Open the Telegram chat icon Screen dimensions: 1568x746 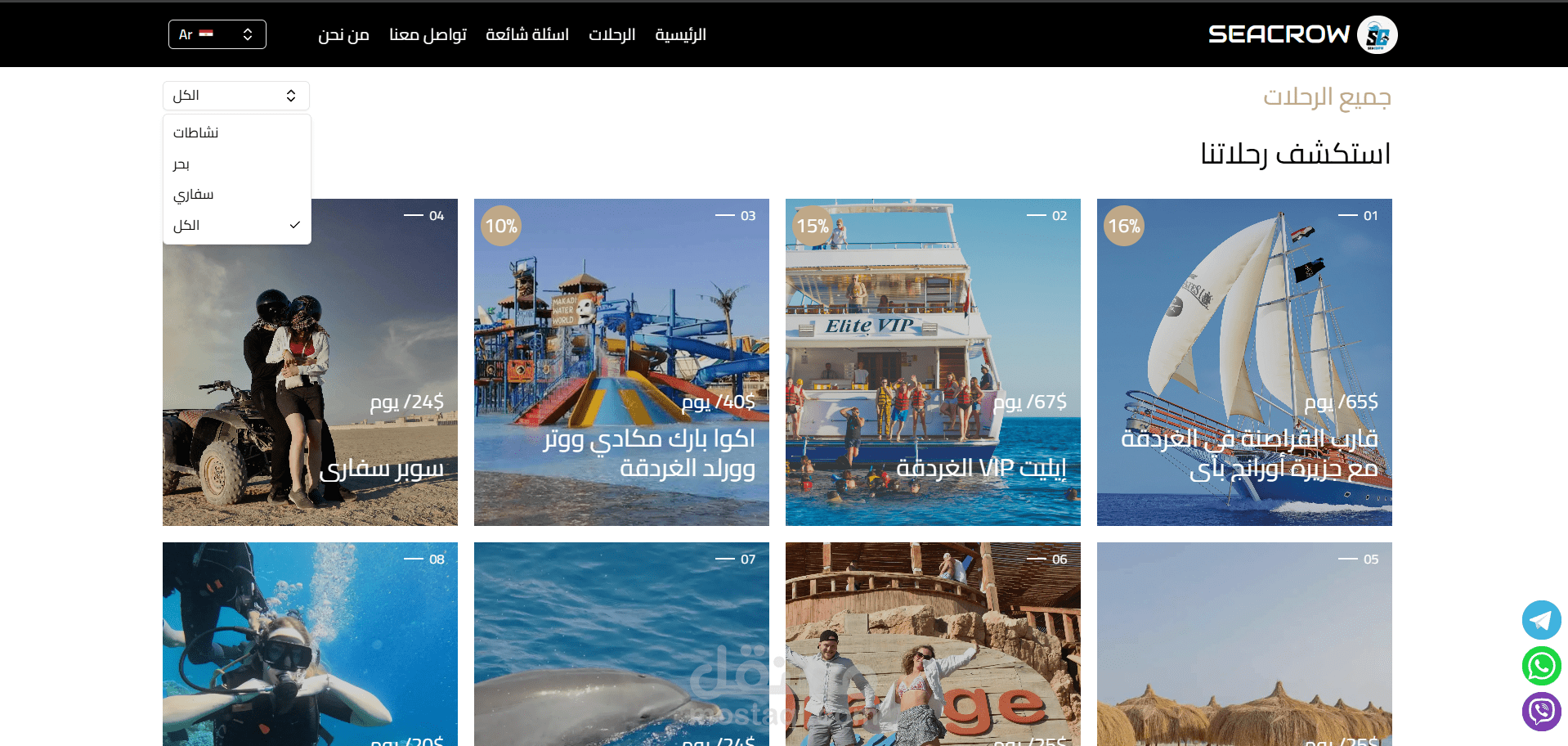click(1541, 620)
